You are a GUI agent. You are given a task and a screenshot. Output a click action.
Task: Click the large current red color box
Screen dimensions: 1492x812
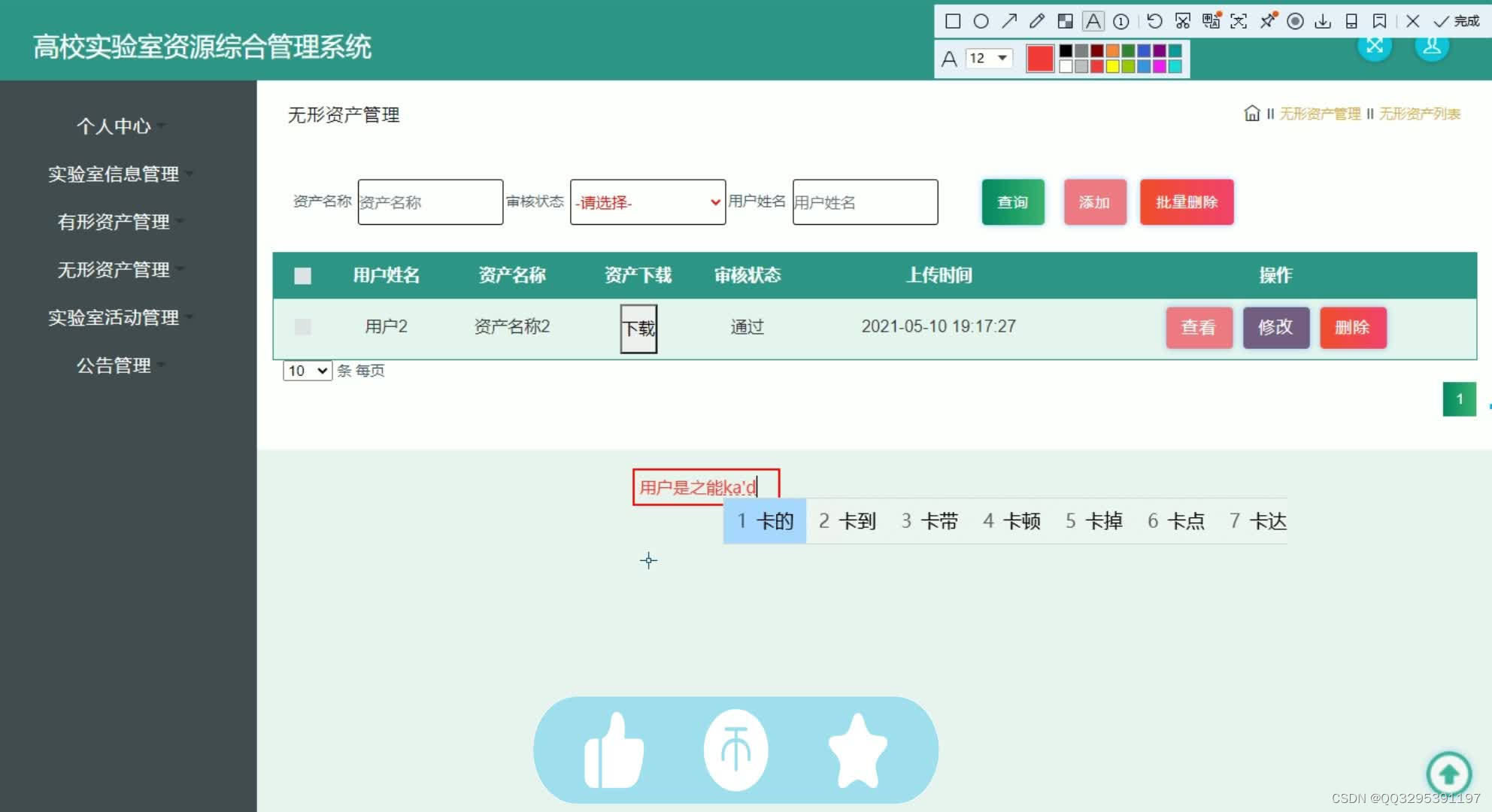click(x=1039, y=59)
